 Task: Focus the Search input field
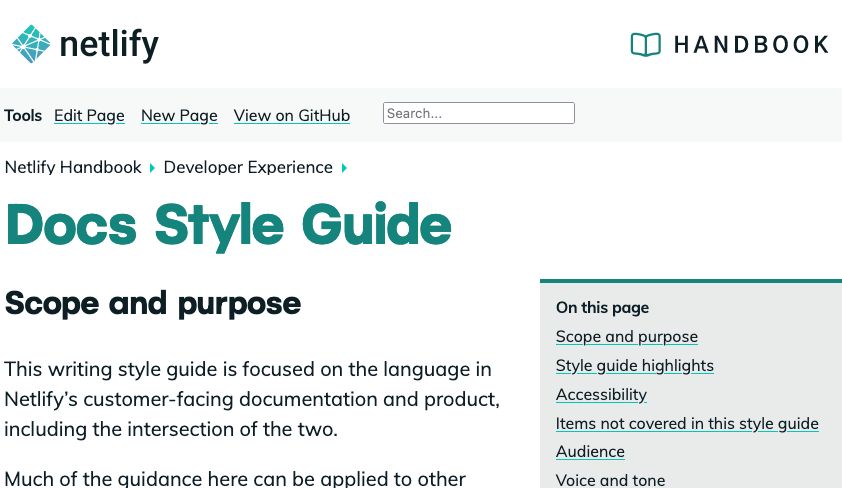[x=478, y=113]
